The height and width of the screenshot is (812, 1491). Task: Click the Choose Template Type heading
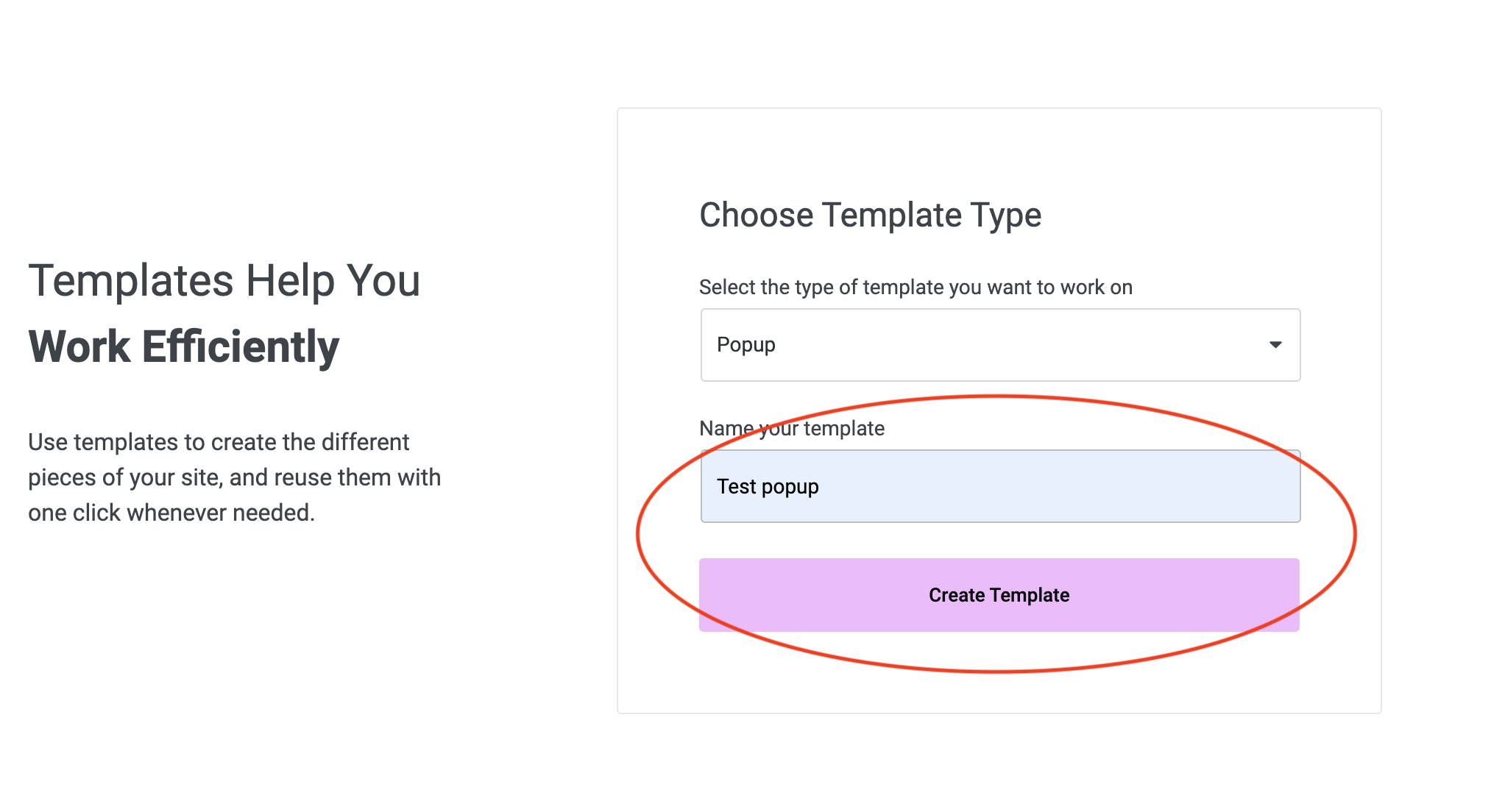tap(871, 215)
